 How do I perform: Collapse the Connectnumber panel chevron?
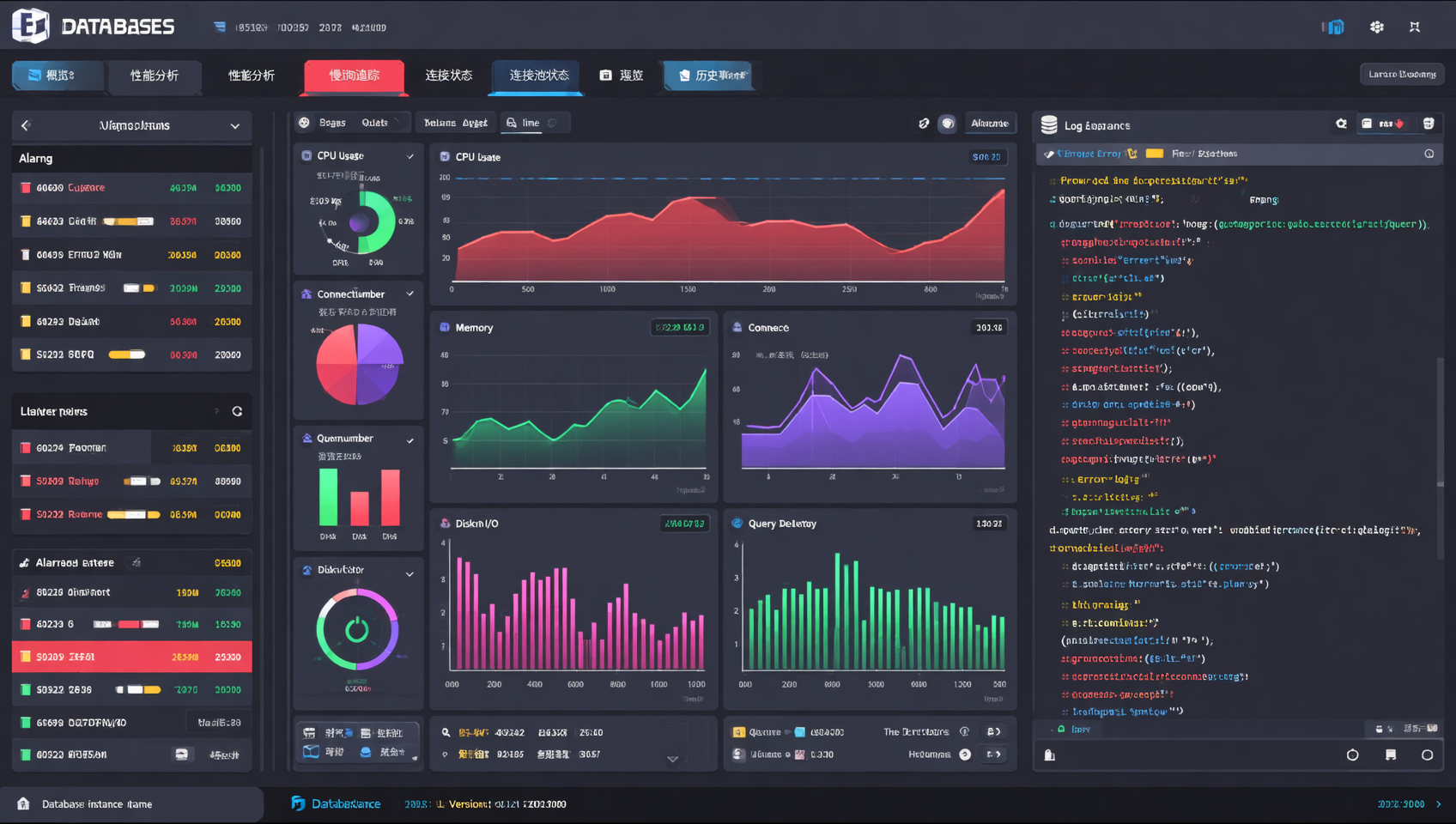point(409,294)
